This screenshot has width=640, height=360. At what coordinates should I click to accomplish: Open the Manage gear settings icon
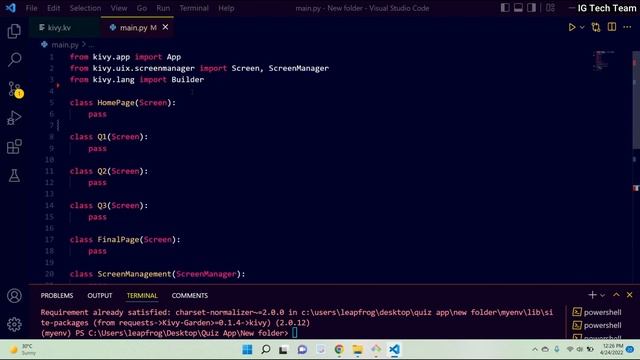pyautogui.click(x=14, y=324)
